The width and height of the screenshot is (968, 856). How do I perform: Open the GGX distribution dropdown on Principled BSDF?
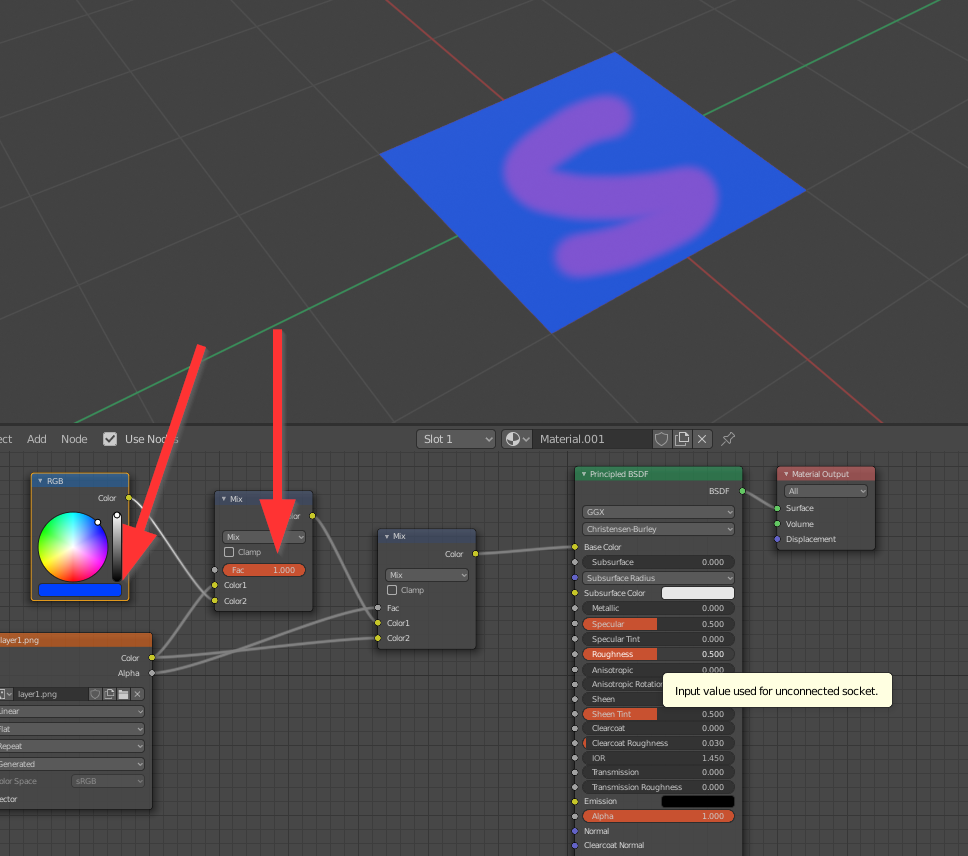(x=657, y=512)
